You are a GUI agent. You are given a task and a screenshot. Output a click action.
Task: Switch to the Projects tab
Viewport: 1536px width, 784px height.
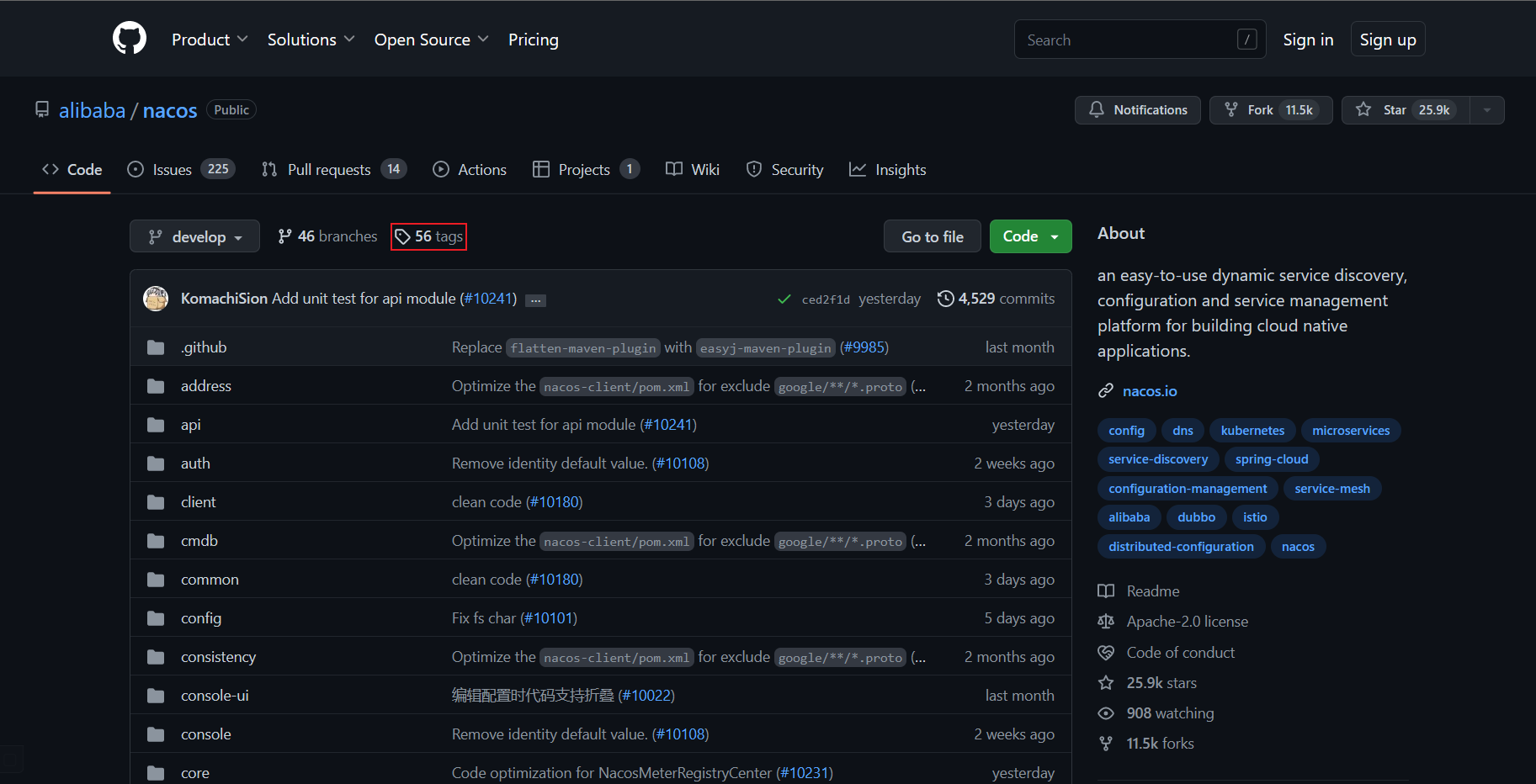click(587, 169)
